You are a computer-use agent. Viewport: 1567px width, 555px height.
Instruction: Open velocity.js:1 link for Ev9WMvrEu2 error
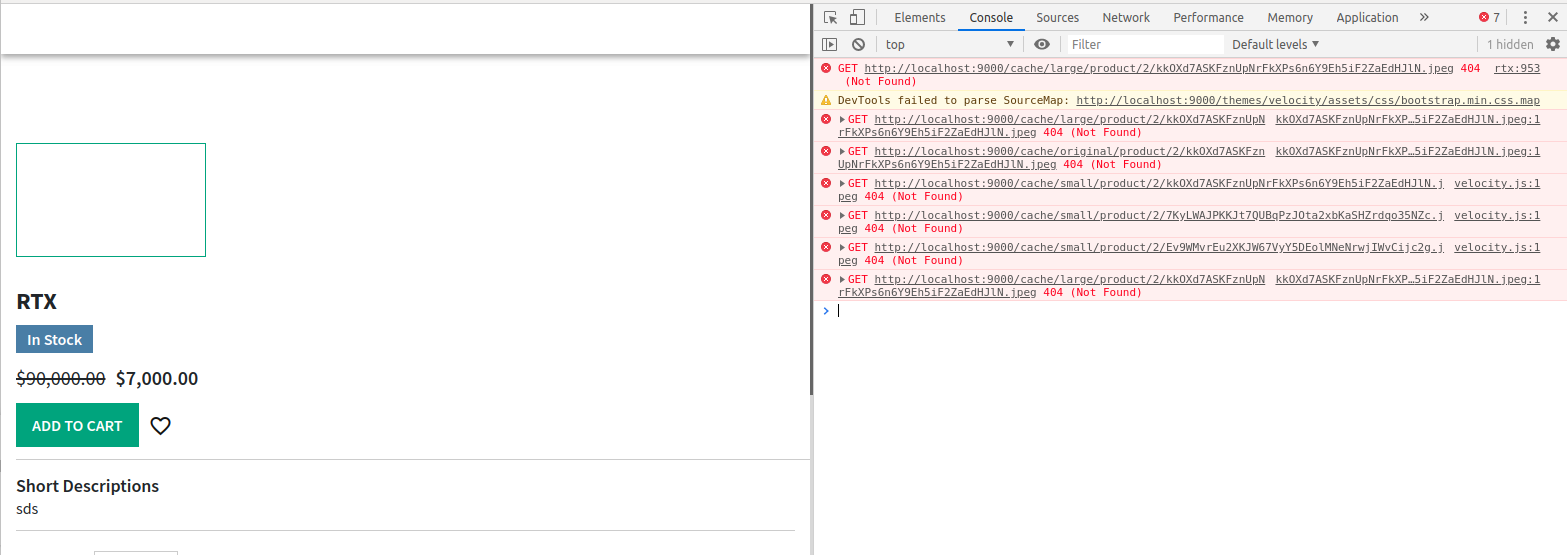pyautogui.click(x=1497, y=247)
